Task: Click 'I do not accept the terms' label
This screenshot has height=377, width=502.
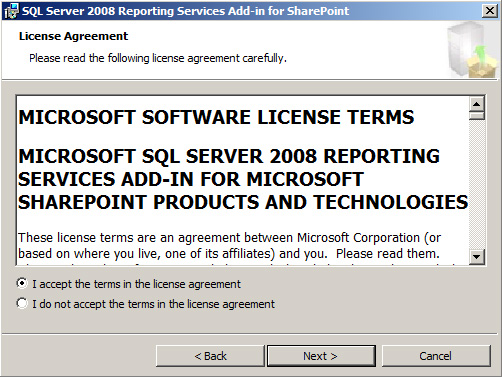Action: (x=154, y=304)
